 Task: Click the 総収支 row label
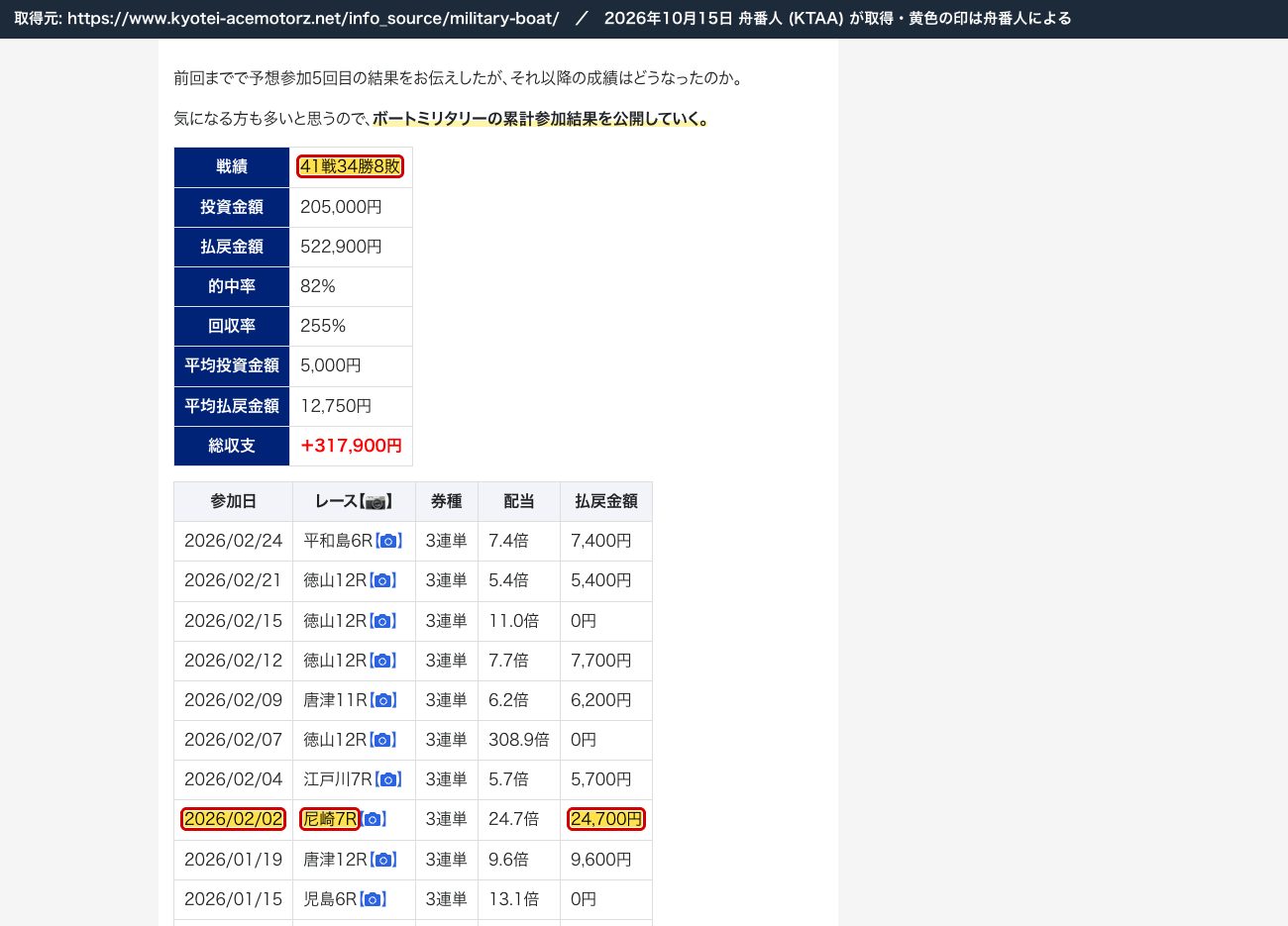coord(232,446)
